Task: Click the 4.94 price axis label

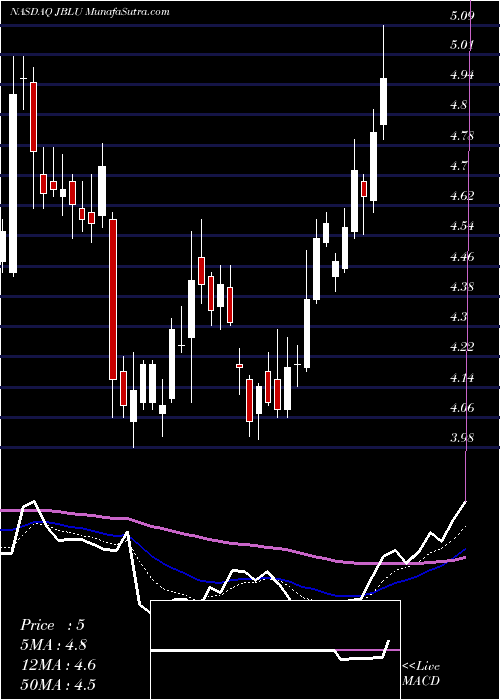Action: click(461, 75)
